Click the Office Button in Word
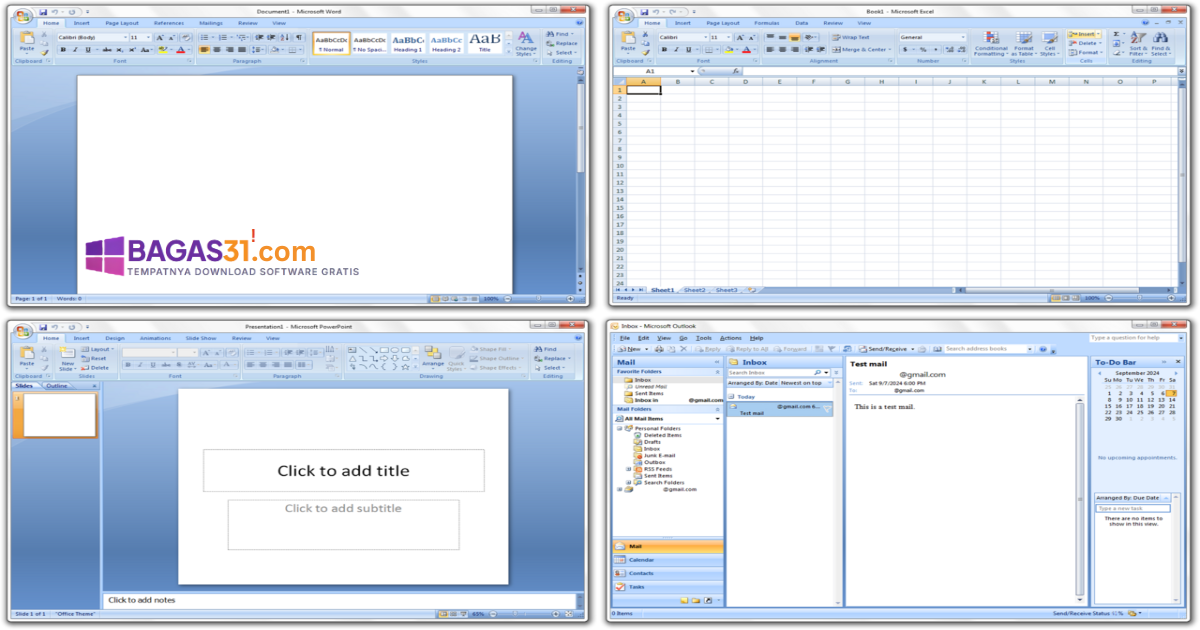Image resolution: width=1200 pixels, height=630 pixels. point(24,16)
